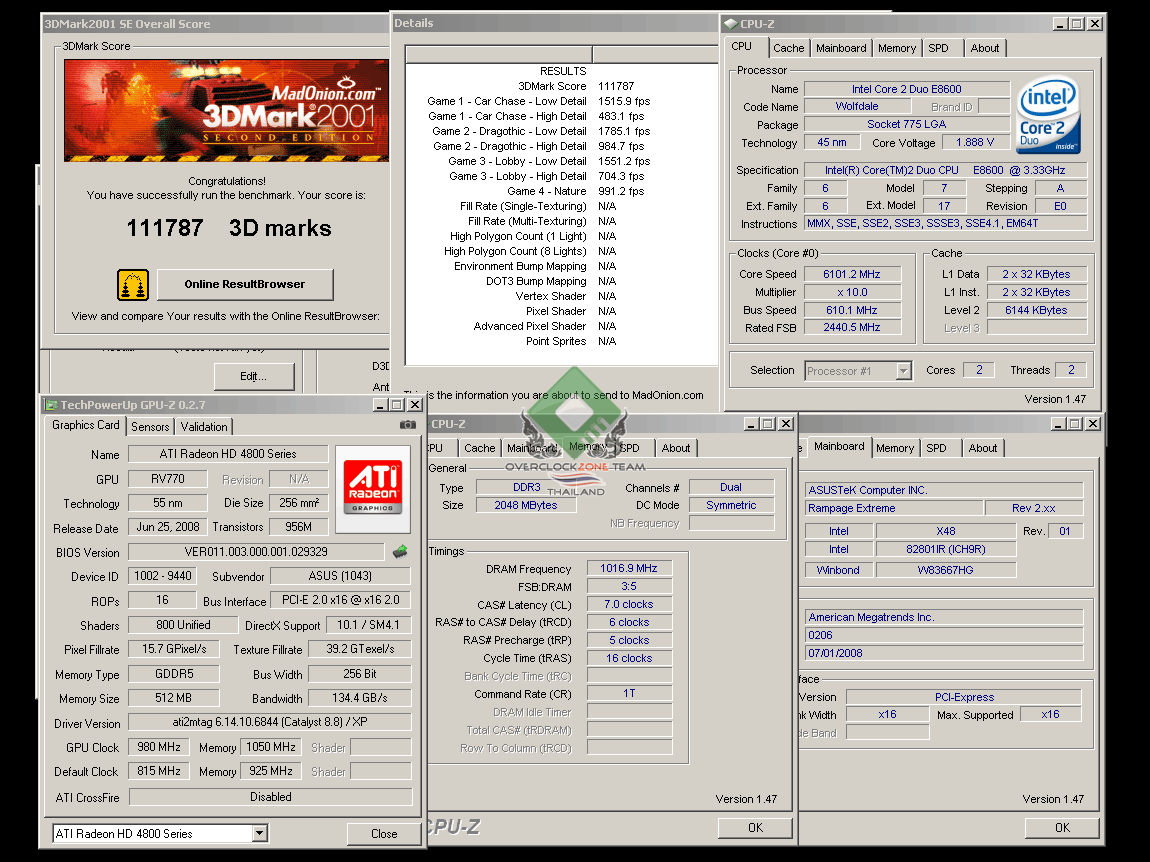The width and height of the screenshot is (1150, 862).
Task: Click the GPU Clock 980 MHz field
Action: (x=159, y=747)
